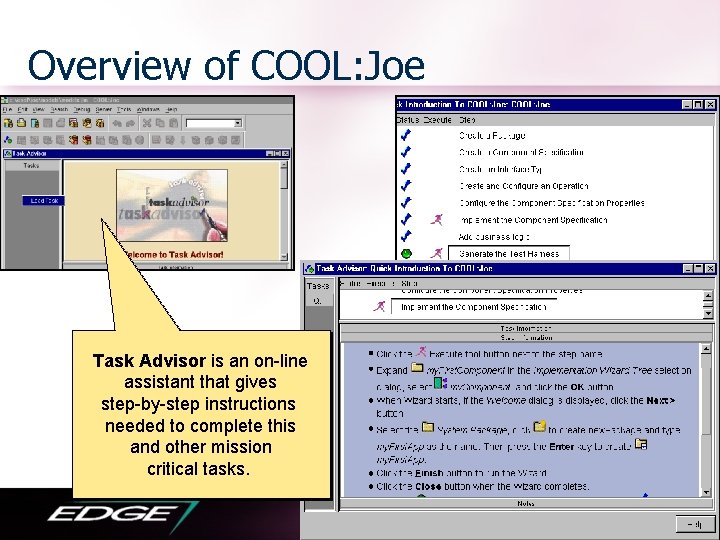
Task: Select Implement the Component Specification in rear window
Action: click(x=533, y=220)
